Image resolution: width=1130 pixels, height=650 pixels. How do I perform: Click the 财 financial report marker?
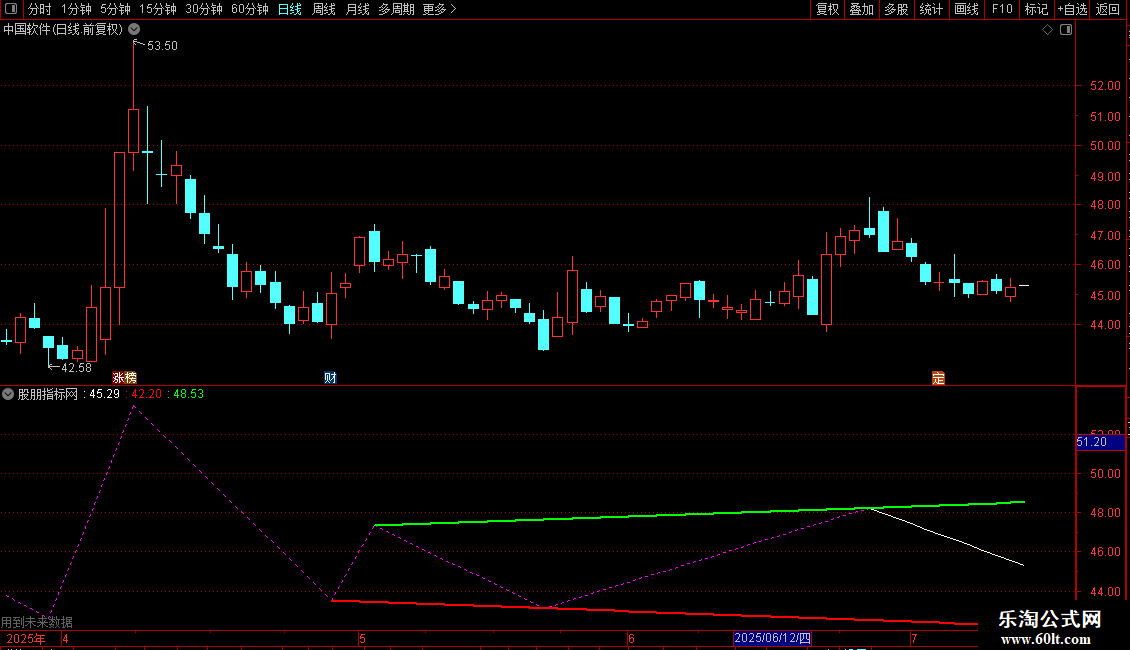pos(330,378)
